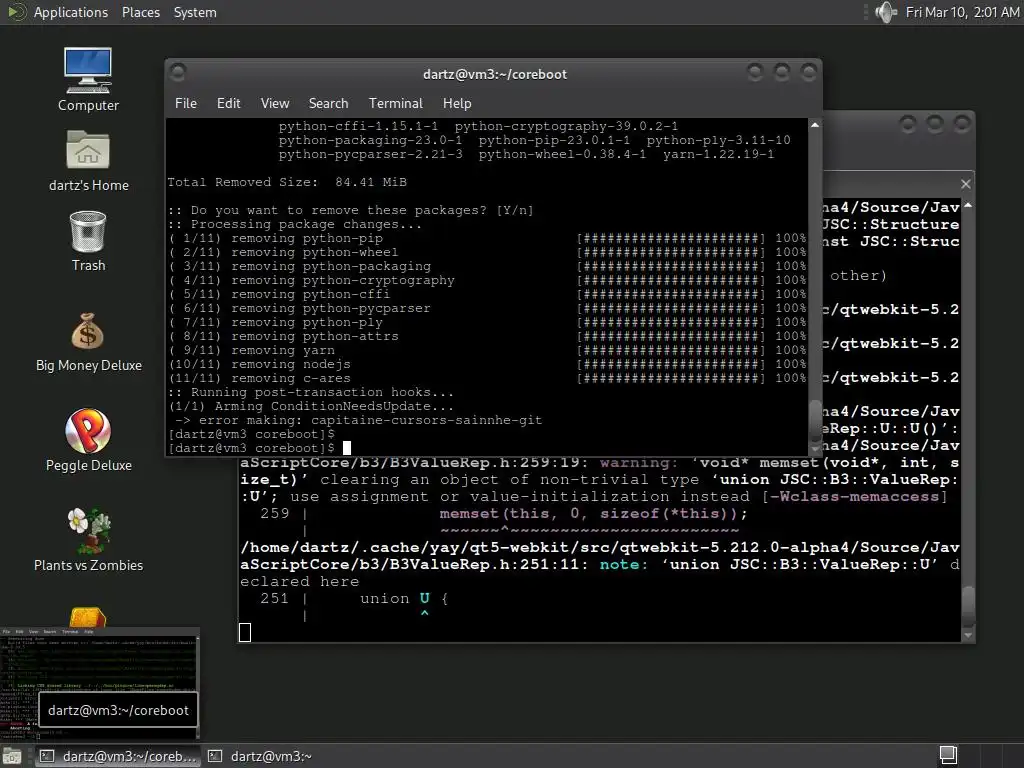Open the View menu in coreboot terminal

click(x=275, y=103)
